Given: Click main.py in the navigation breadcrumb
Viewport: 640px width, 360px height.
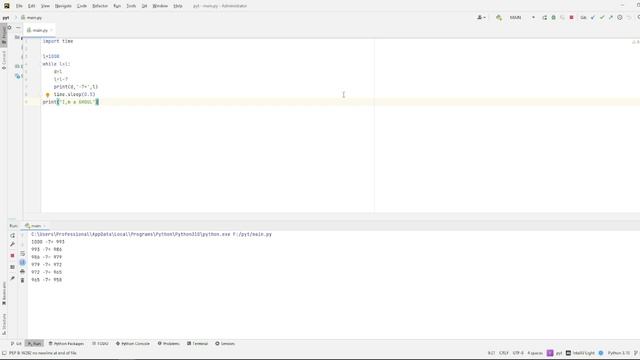Looking at the screenshot, I should tap(32, 18).
